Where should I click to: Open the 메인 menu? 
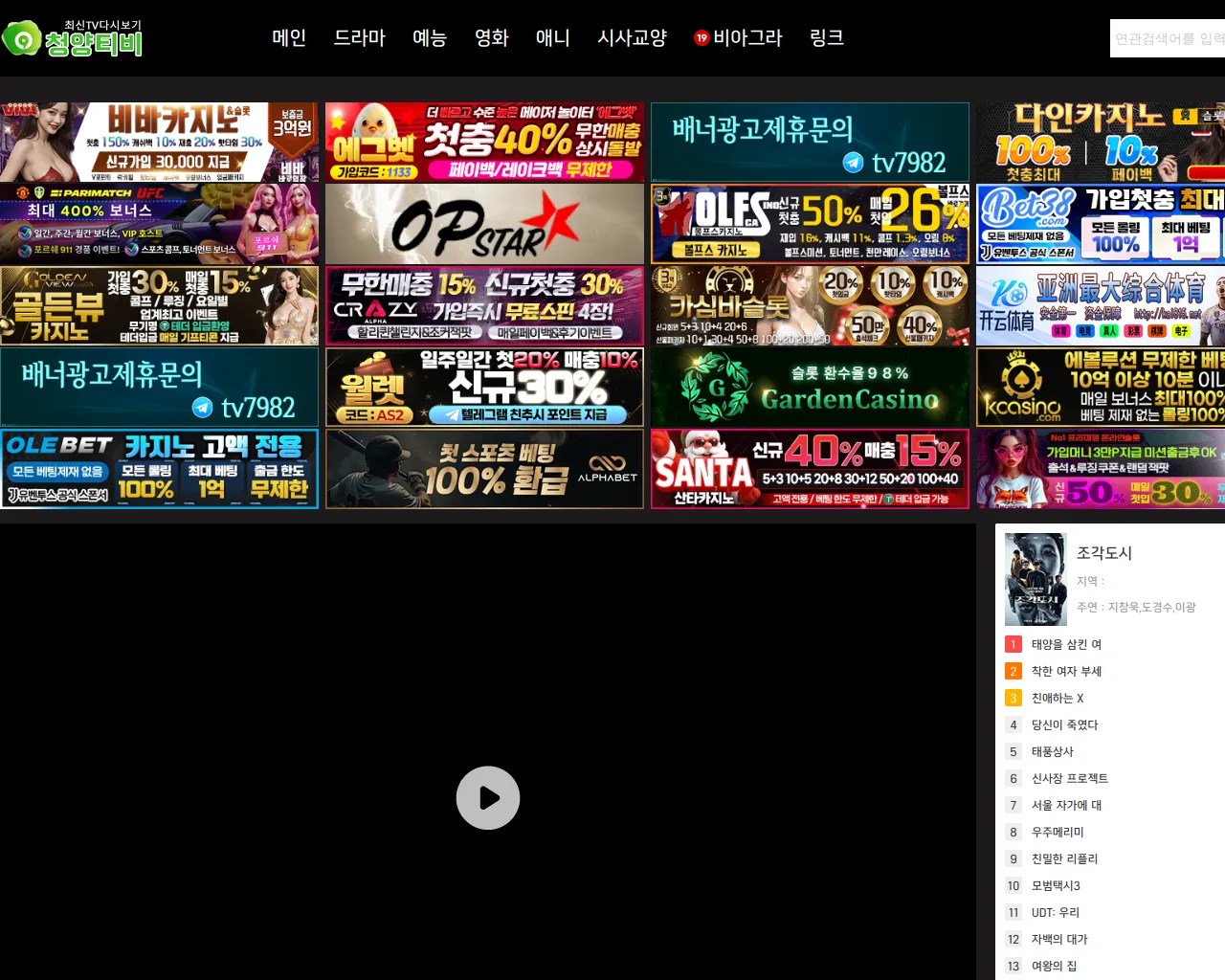coord(289,37)
